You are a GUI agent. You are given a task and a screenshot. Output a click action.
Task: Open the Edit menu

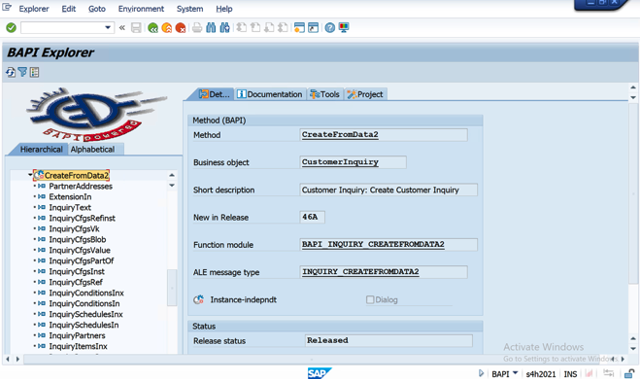point(69,9)
